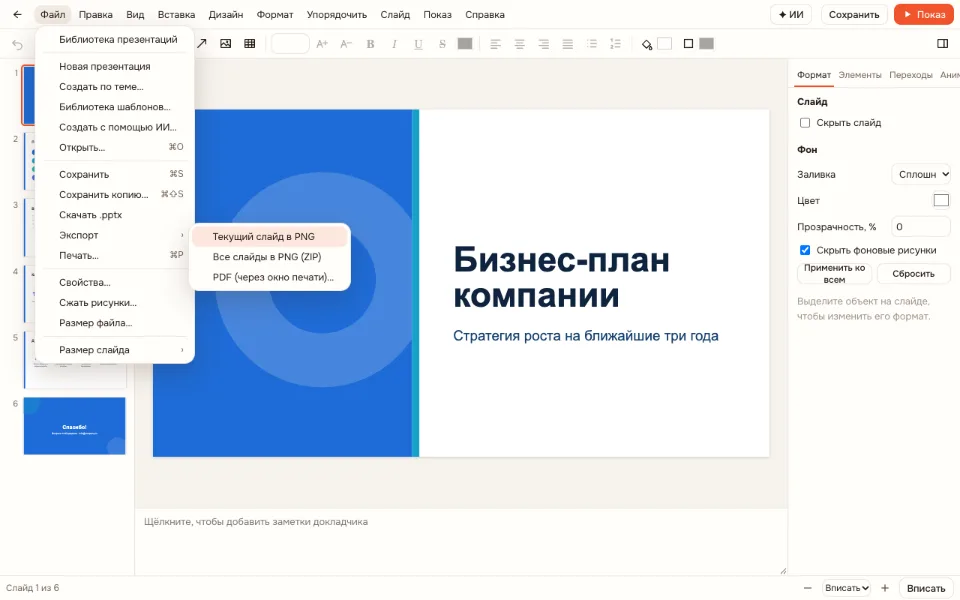Image resolution: width=960 pixels, height=600 pixels.
Task: Go back using the left arrow icon
Action: 17,14
